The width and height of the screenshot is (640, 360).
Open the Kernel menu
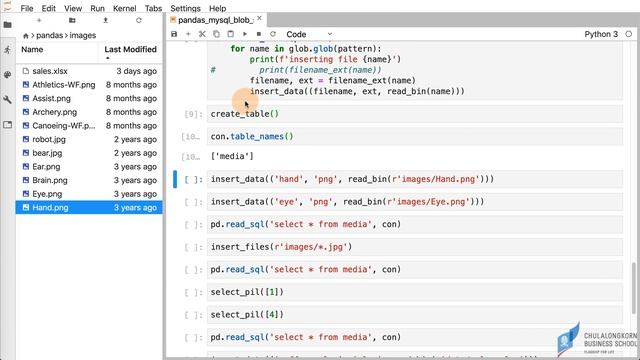(x=124, y=8)
